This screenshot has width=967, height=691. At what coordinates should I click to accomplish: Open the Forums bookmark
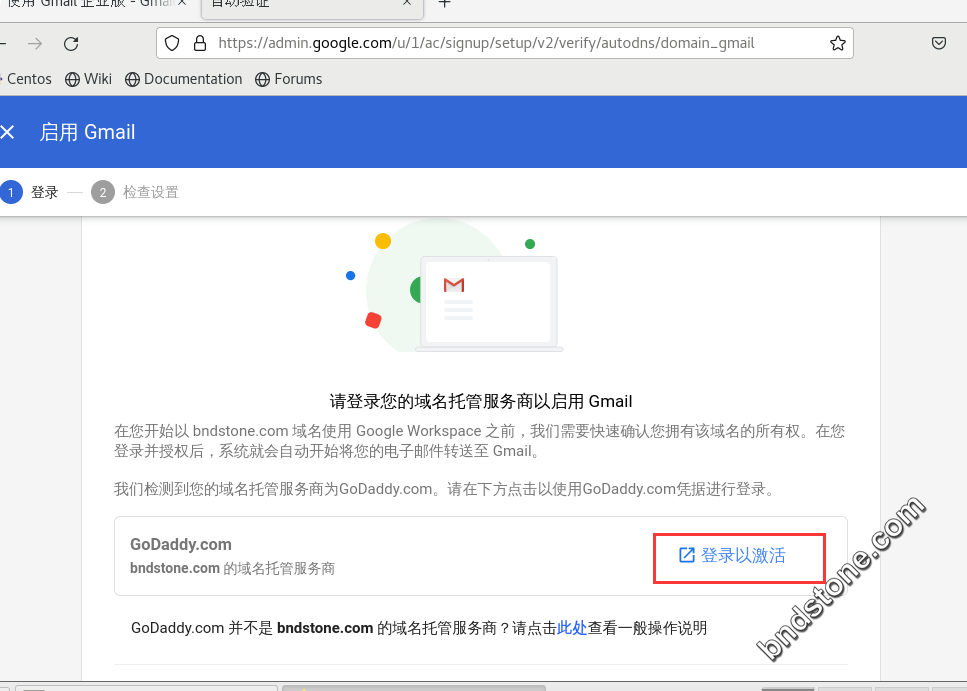point(289,79)
